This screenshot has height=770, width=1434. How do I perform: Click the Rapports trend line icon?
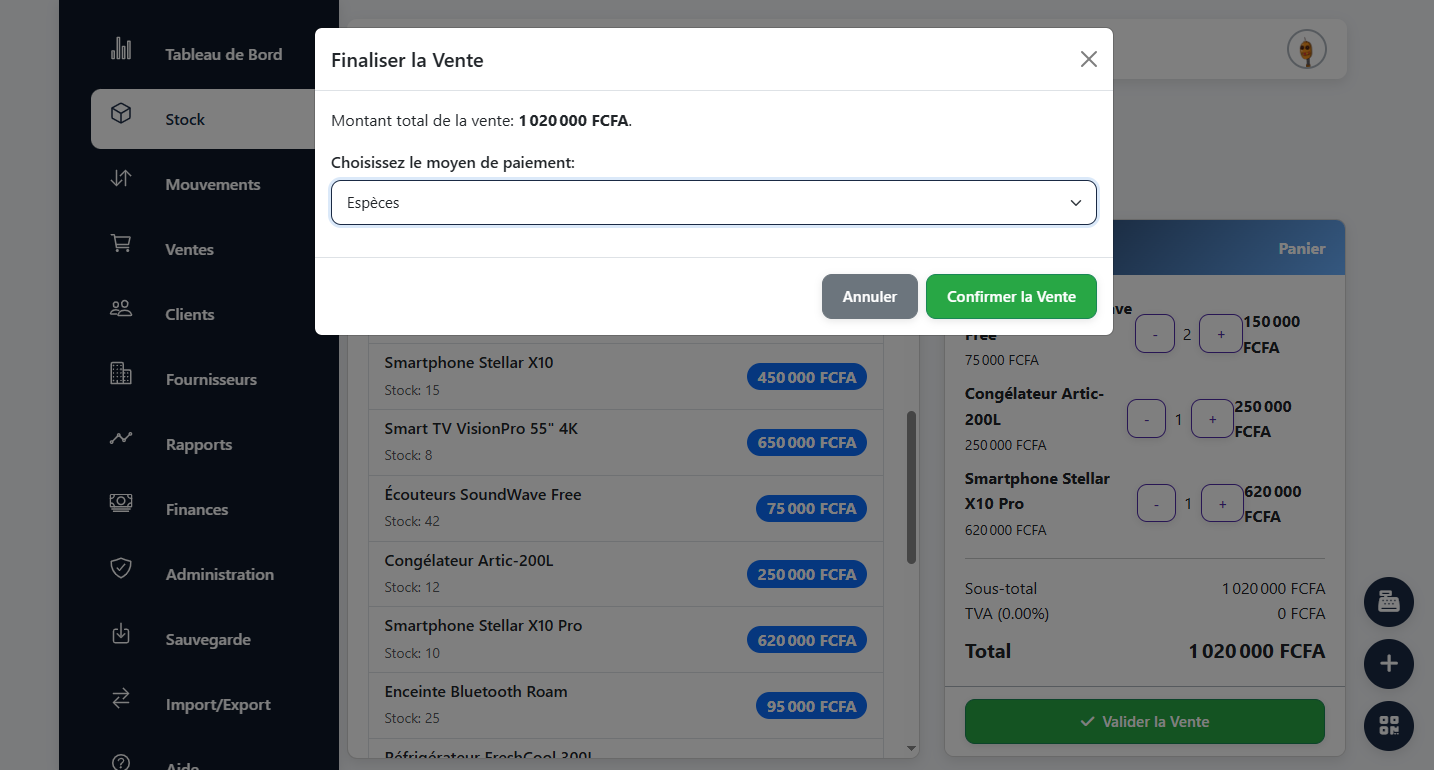[x=121, y=439]
